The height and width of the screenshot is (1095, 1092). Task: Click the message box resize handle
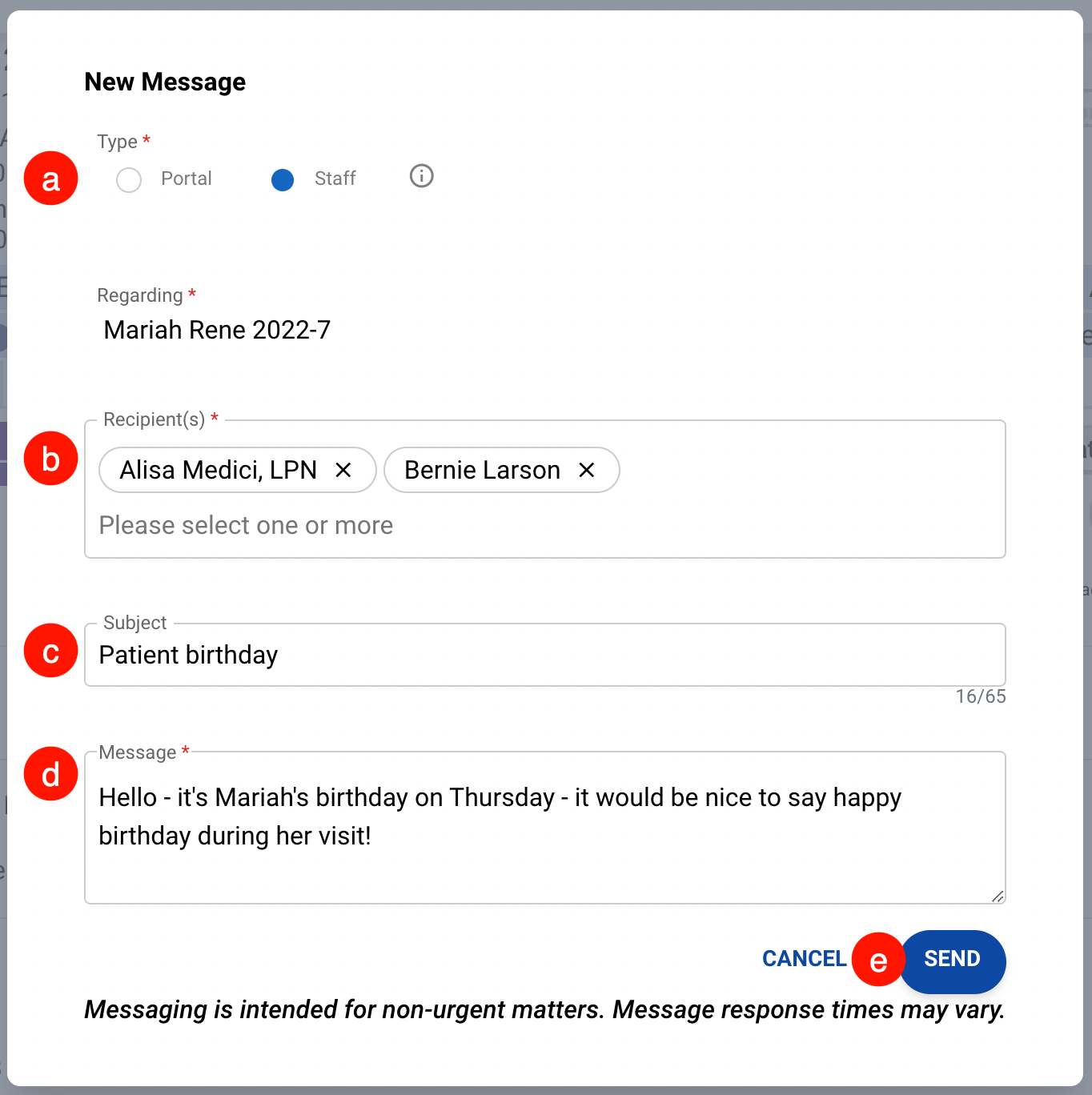[997, 896]
